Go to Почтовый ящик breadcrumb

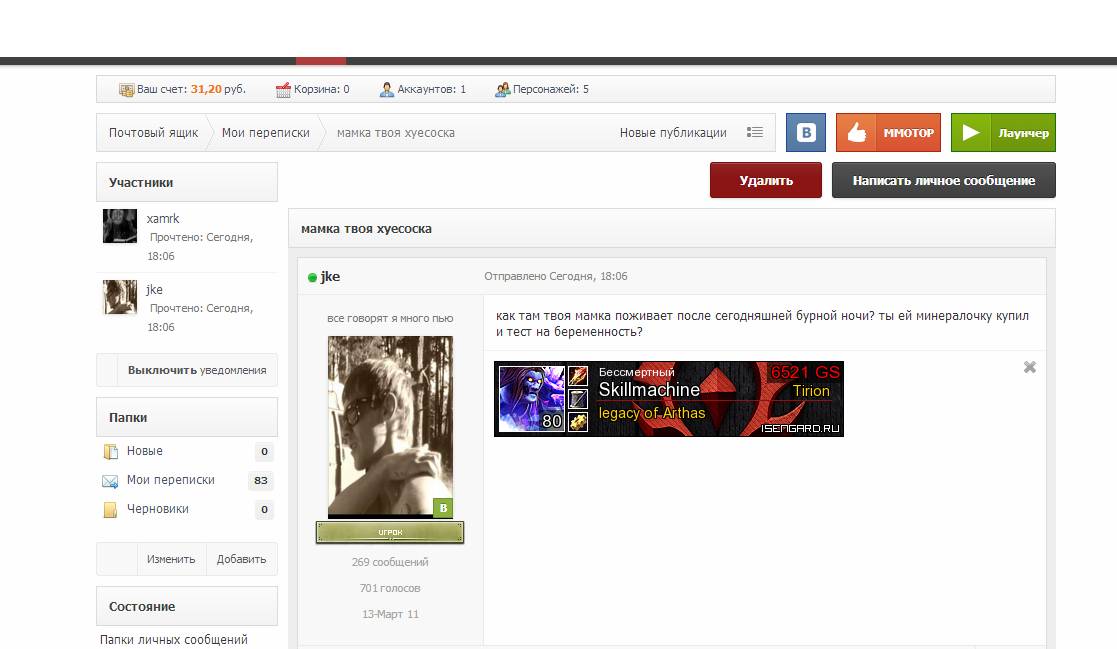pyautogui.click(x=153, y=133)
